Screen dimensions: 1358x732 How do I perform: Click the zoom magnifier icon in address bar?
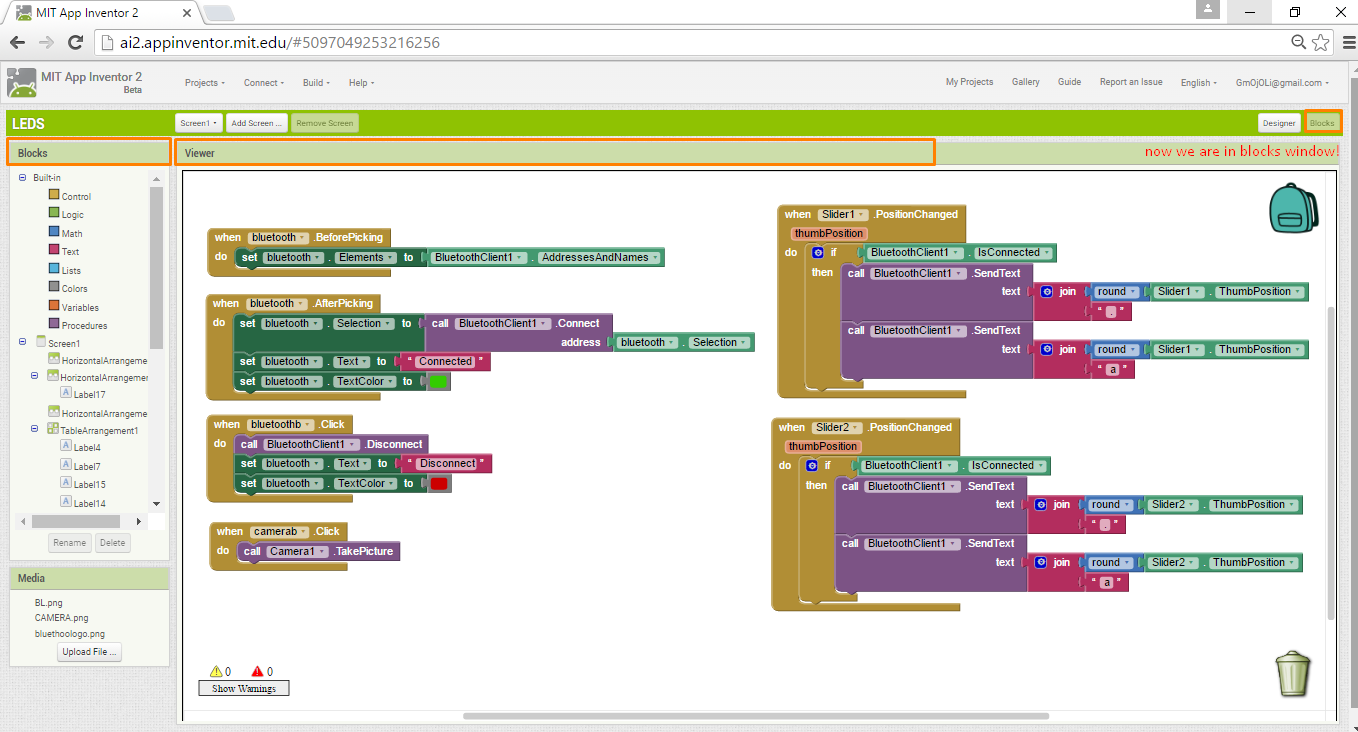[x=1299, y=42]
